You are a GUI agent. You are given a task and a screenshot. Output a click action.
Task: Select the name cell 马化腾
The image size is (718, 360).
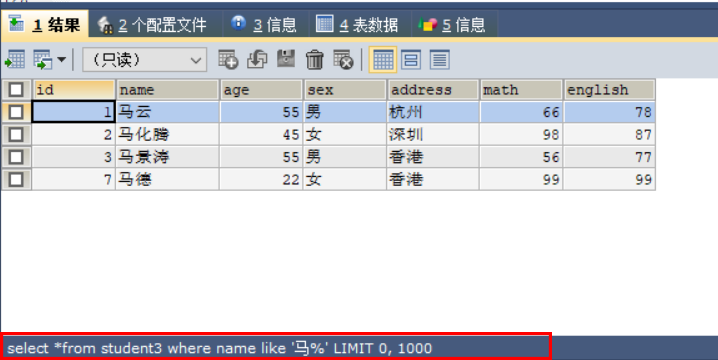click(x=168, y=135)
